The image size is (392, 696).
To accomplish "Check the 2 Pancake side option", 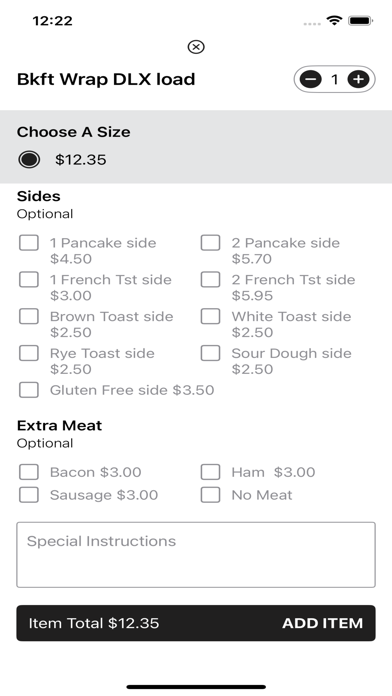I will (x=210, y=243).
